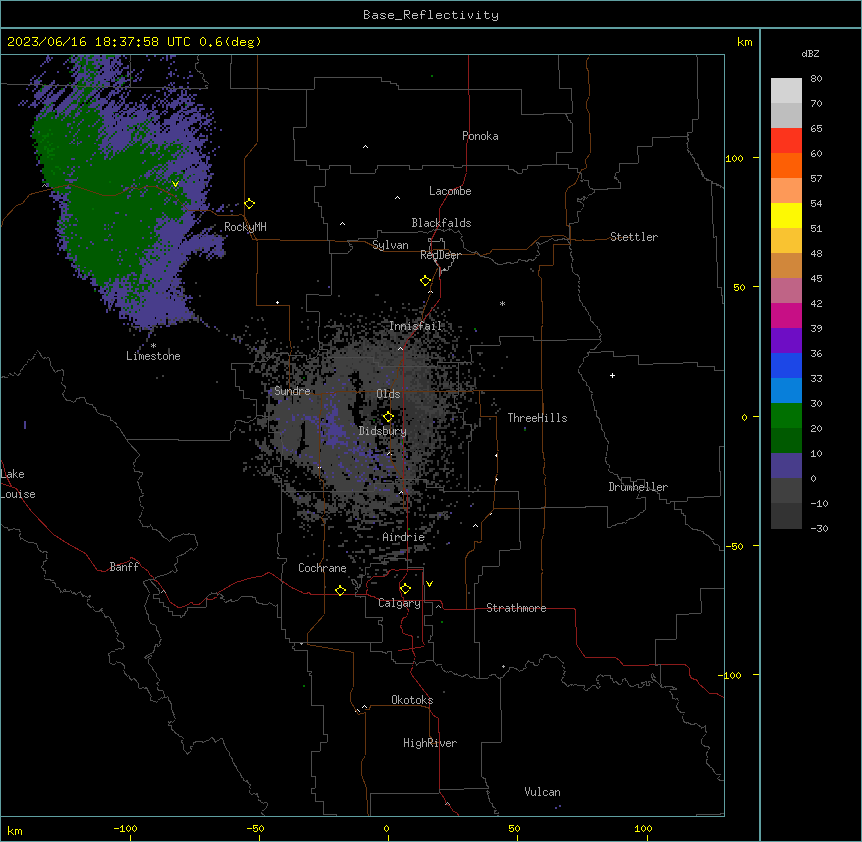Click the ThreeHills label
The width and height of the screenshot is (862, 842).
pyautogui.click(x=537, y=418)
